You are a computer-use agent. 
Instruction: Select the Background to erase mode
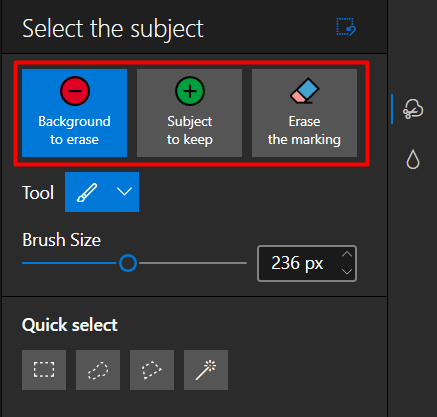[x=74, y=113]
